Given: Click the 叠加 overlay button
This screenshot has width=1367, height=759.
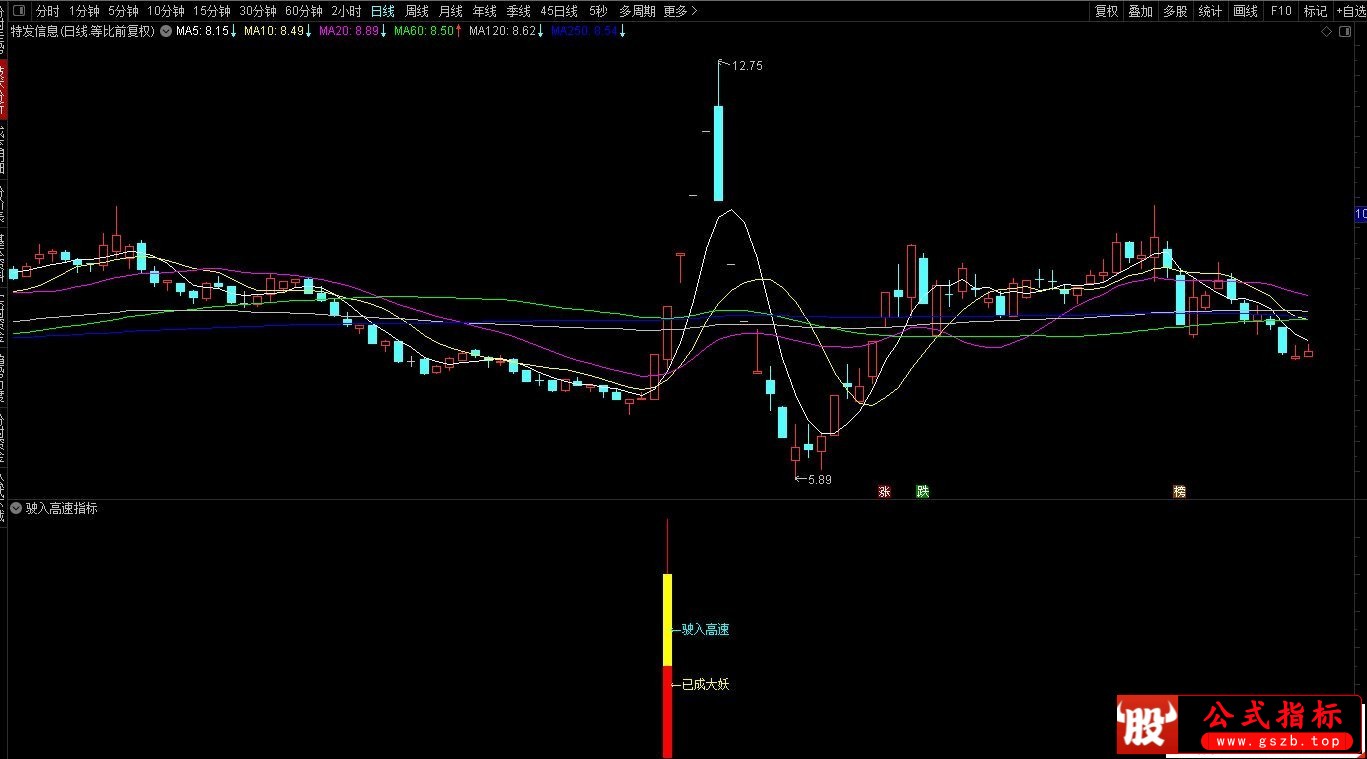Looking at the screenshot, I should point(1141,11).
